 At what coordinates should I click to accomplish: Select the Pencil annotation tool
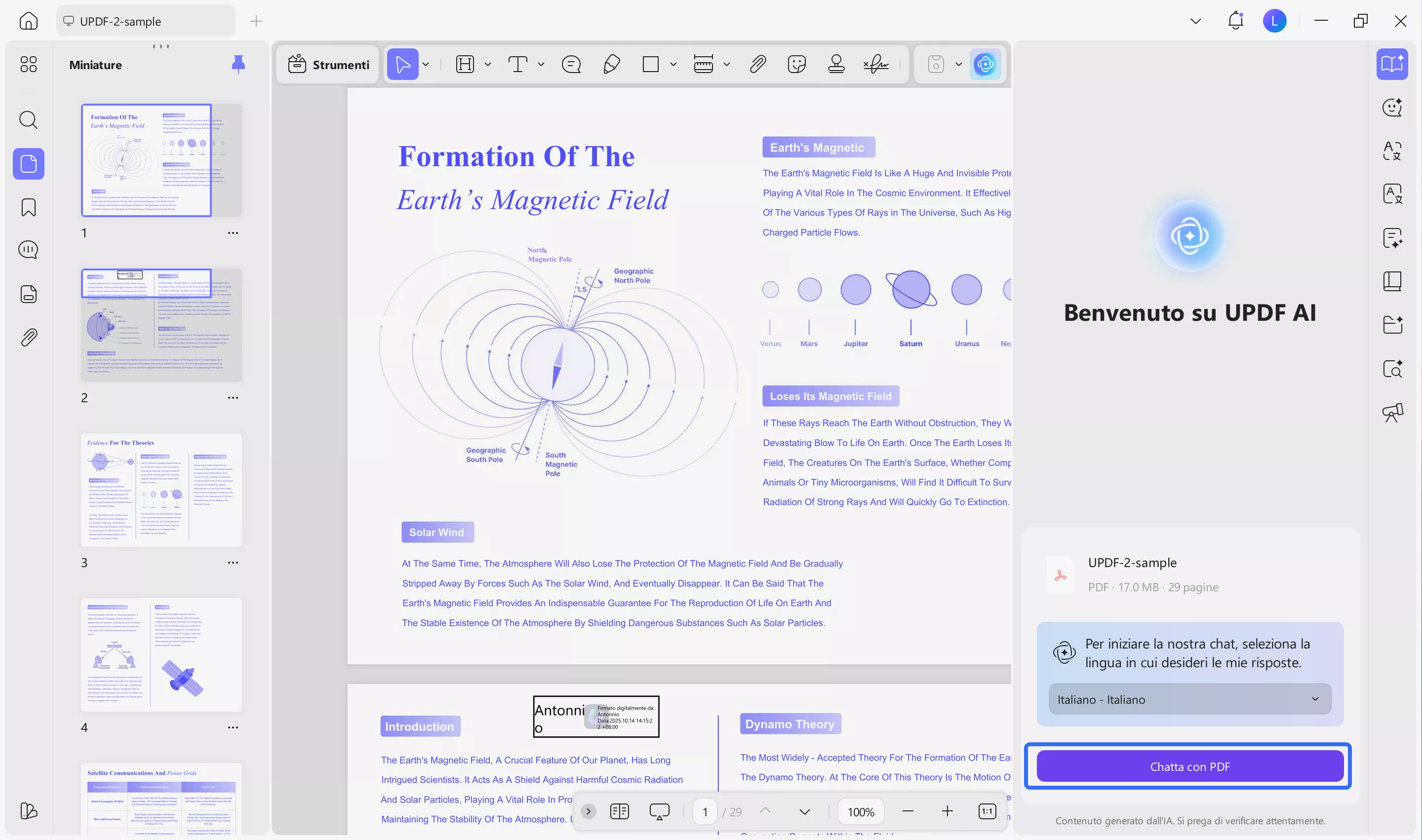click(611, 64)
